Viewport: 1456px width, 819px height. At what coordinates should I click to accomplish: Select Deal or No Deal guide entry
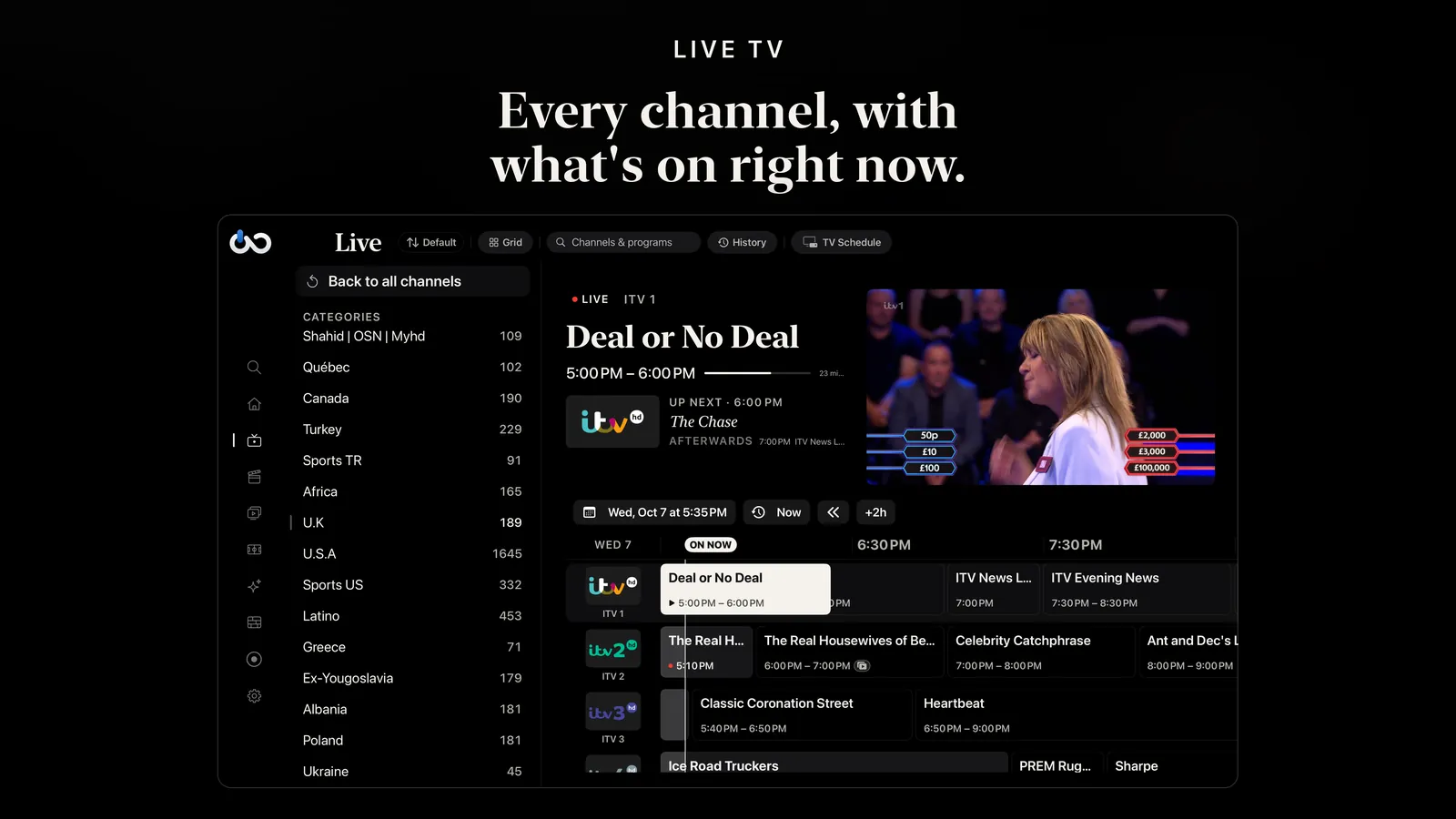click(745, 589)
